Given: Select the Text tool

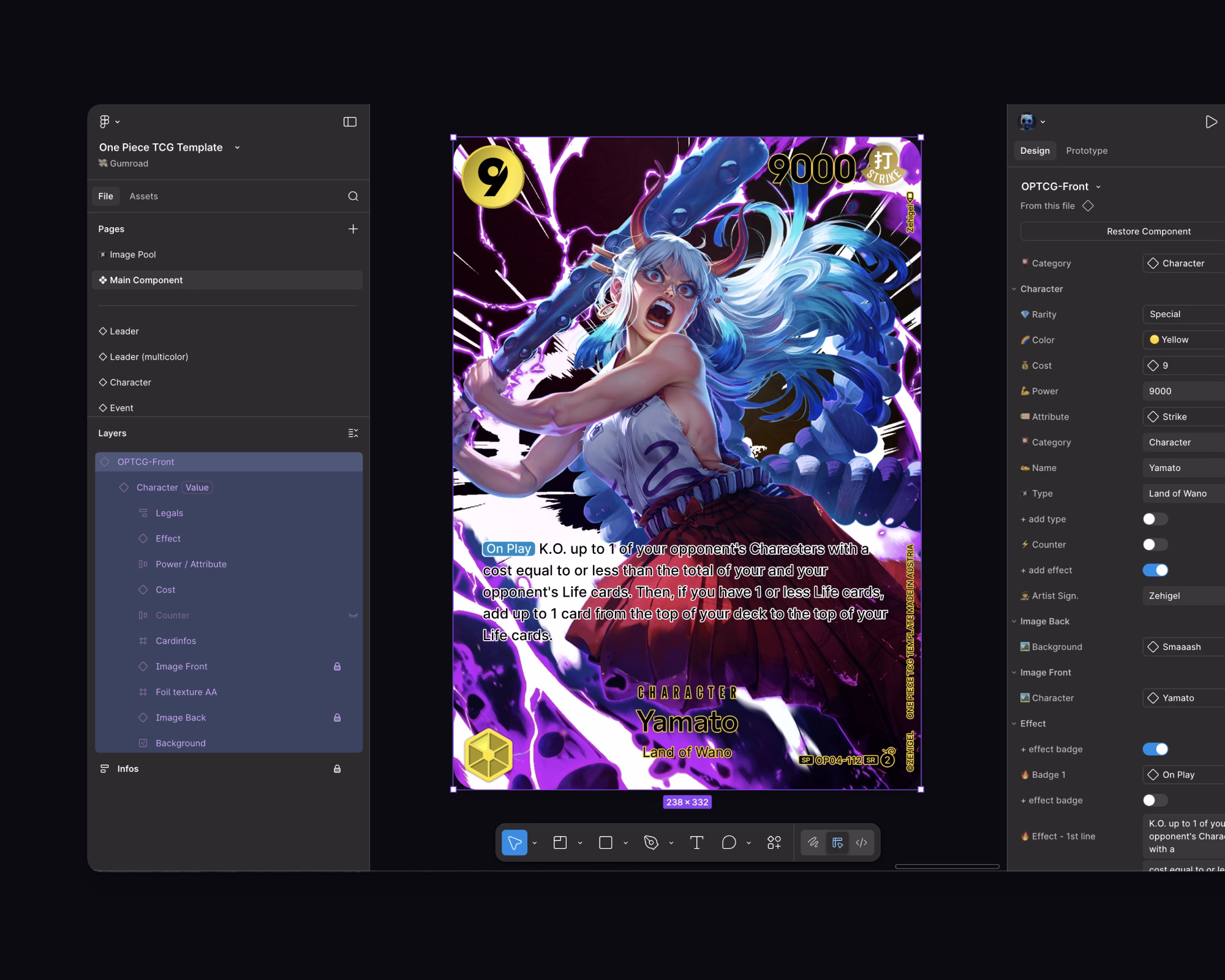Looking at the screenshot, I should 696,842.
